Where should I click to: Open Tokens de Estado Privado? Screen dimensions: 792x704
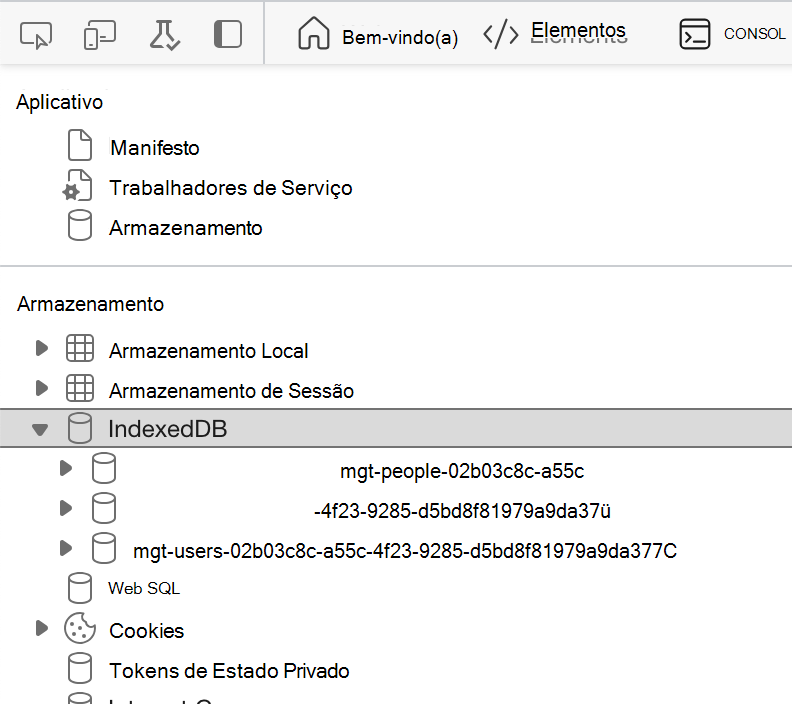click(229, 671)
